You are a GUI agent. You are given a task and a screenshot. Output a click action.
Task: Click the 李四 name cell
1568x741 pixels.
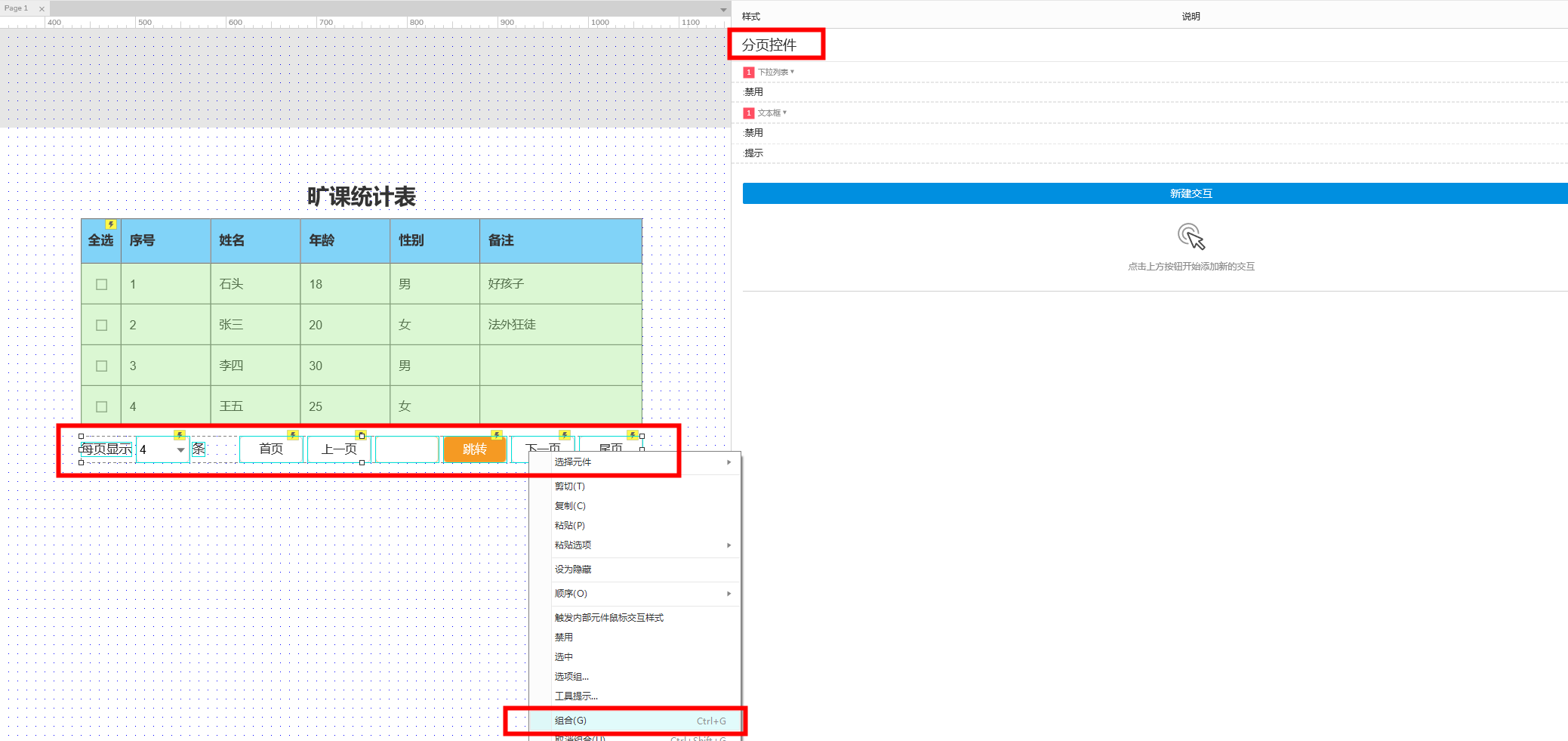click(x=255, y=366)
